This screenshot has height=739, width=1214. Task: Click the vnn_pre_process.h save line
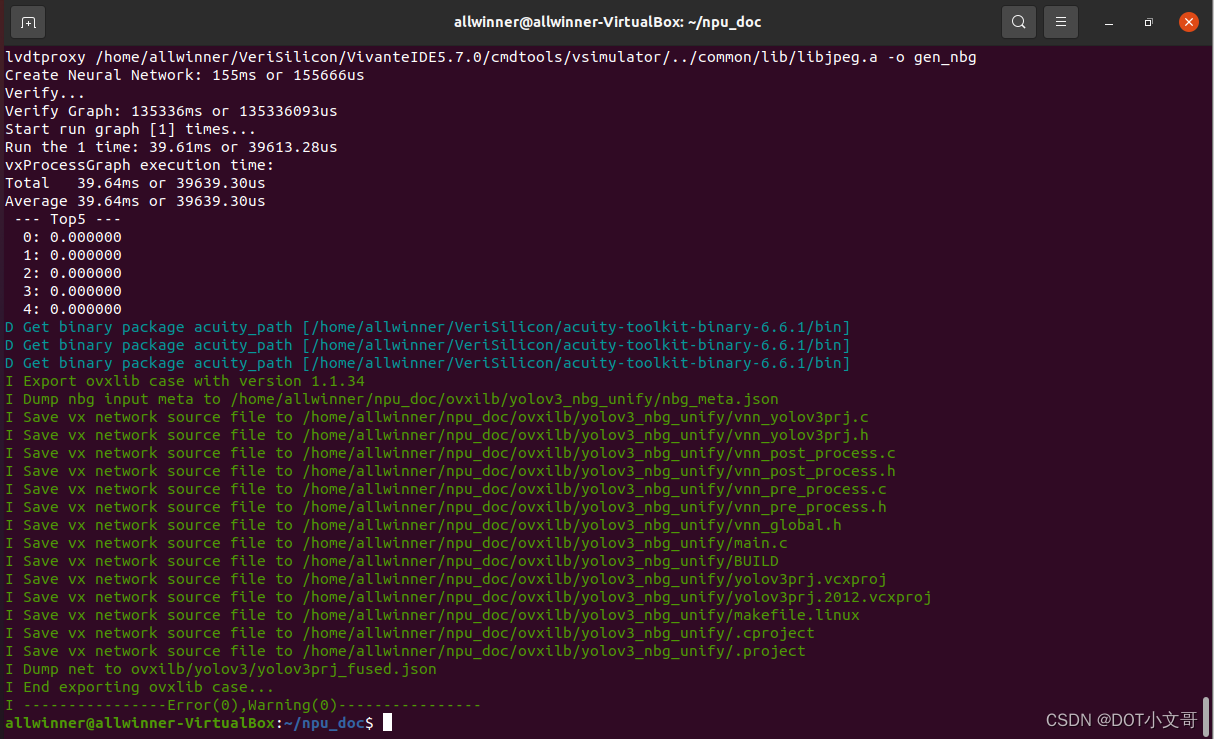point(446,507)
